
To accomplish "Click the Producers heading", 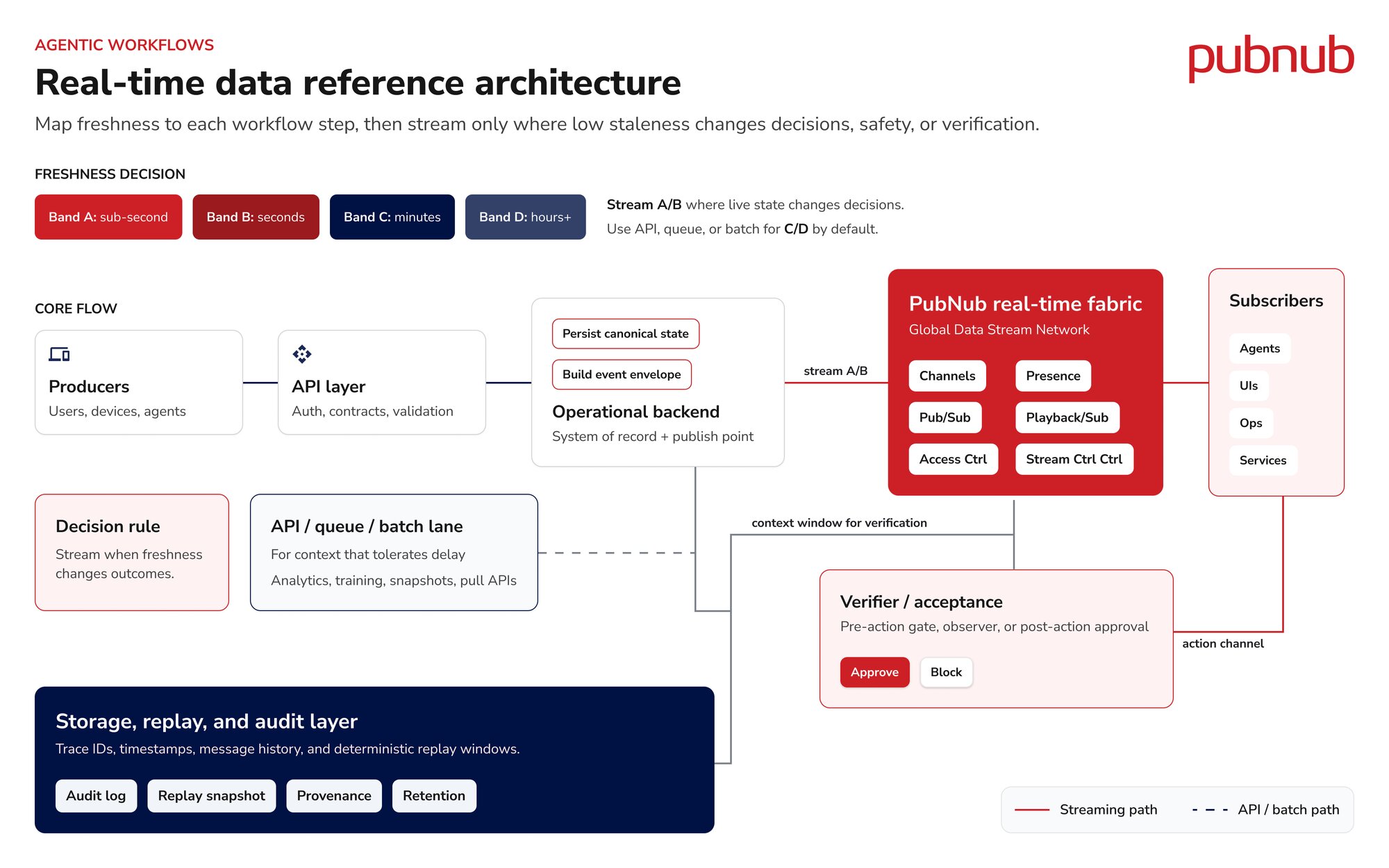I will click(x=89, y=387).
